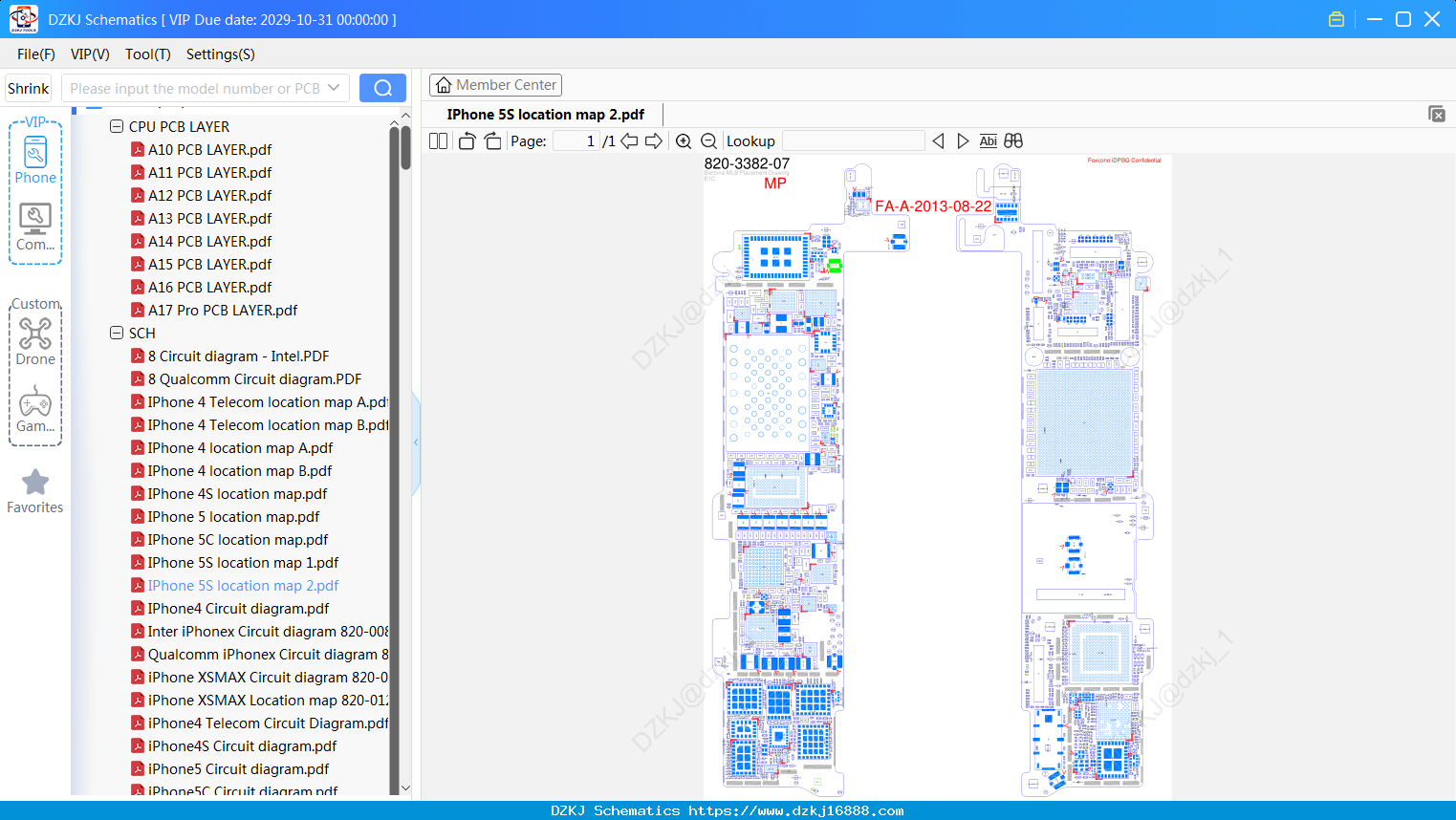The image size is (1456, 820).
Task: Click the binoculars search icon
Action: coord(1013,141)
